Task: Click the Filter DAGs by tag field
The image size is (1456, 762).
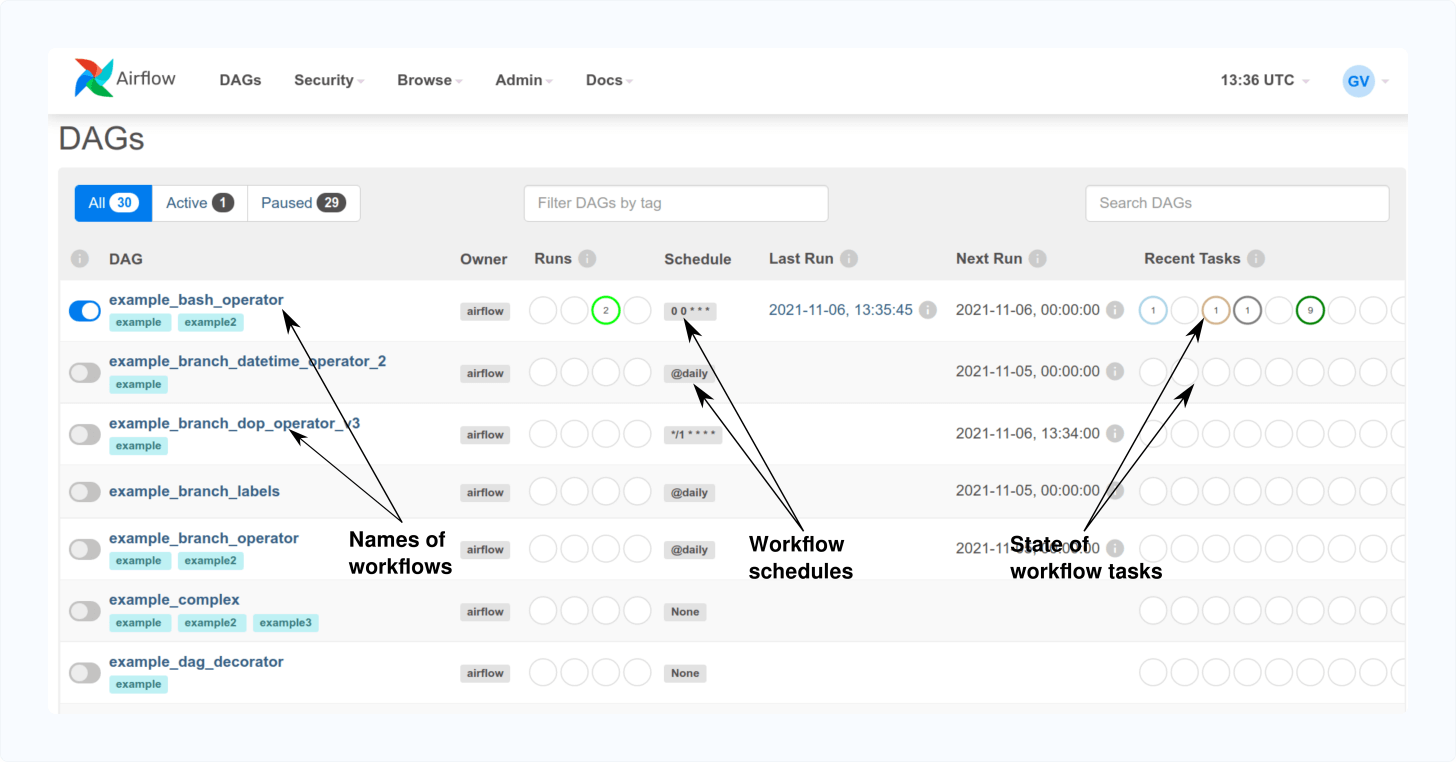Action: point(676,203)
